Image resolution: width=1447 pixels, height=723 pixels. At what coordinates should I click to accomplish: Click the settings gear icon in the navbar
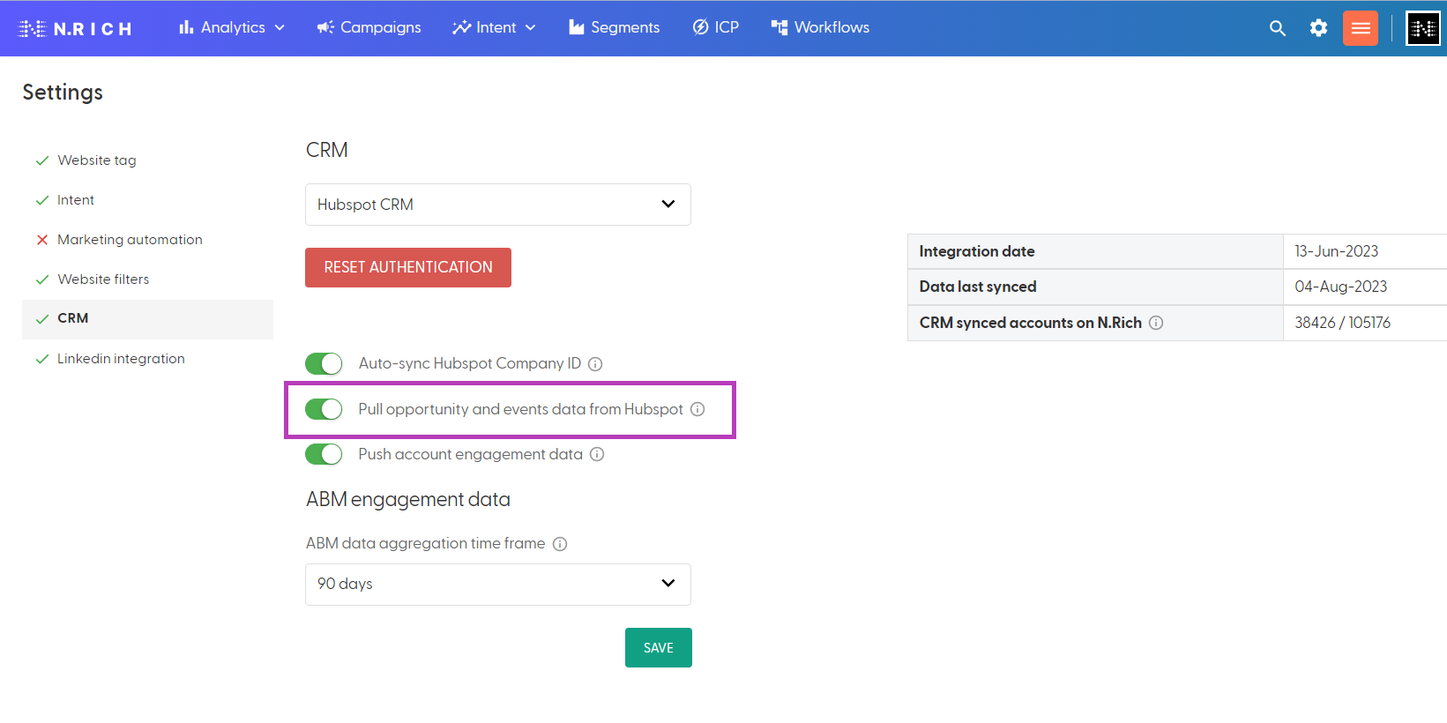1318,28
